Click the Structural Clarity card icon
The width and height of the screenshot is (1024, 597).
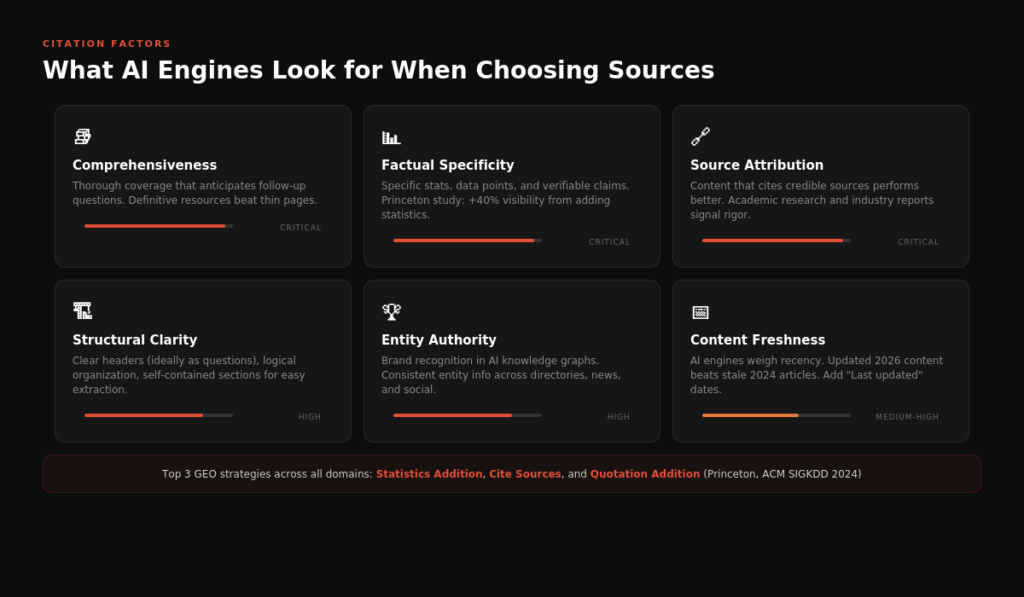click(82, 311)
